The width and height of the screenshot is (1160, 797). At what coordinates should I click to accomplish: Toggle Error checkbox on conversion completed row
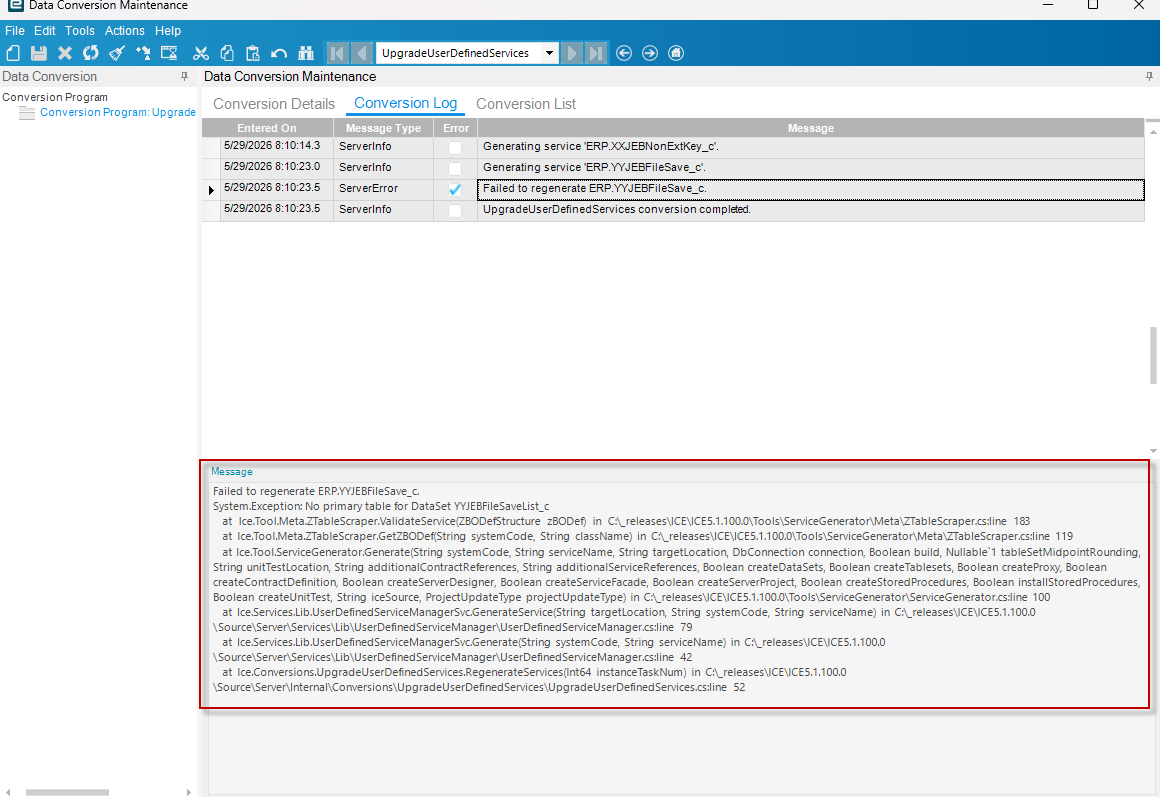point(455,210)
